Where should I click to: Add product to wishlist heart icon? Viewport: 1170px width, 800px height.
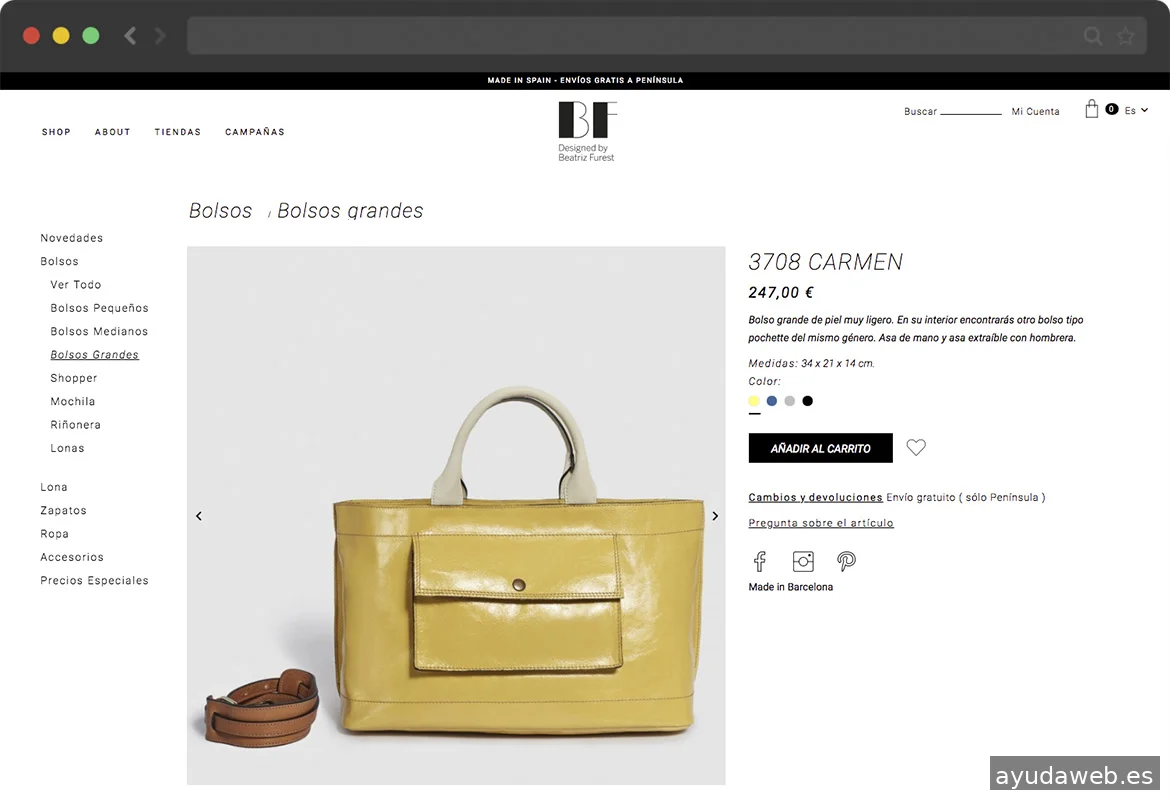[x=916, y=447]
